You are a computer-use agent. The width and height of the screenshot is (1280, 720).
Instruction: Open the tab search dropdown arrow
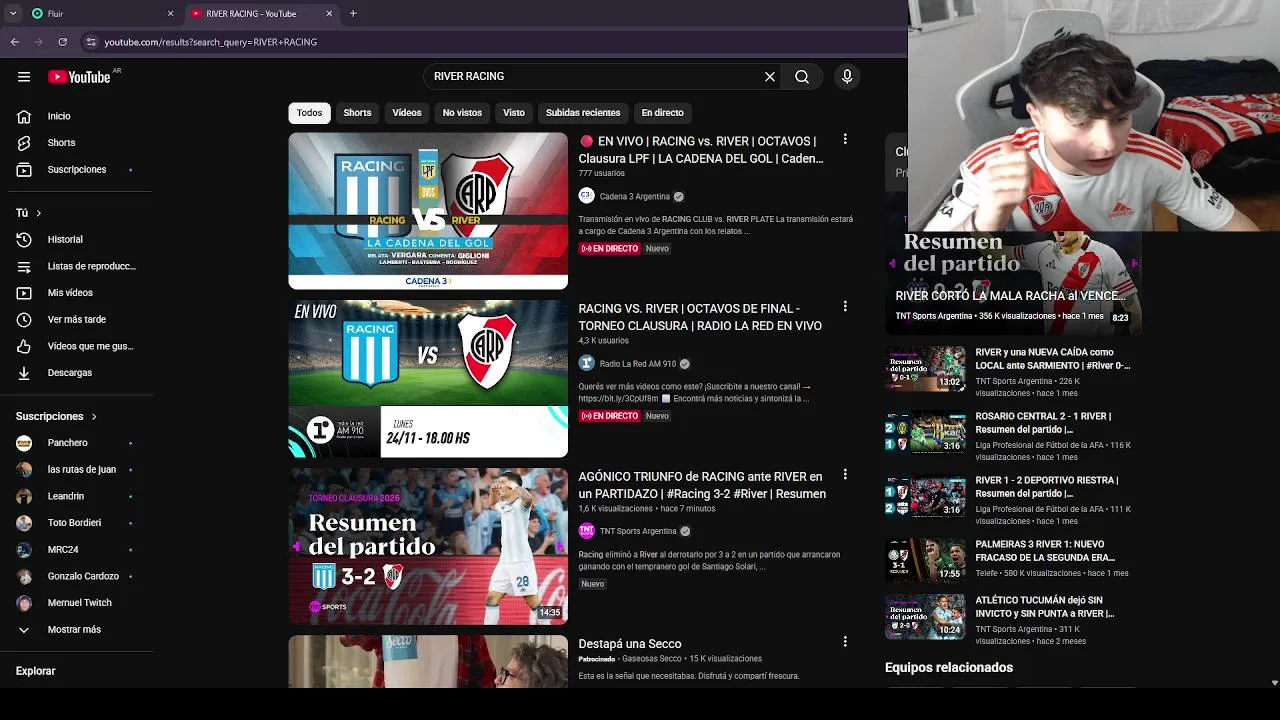[13, 13]
